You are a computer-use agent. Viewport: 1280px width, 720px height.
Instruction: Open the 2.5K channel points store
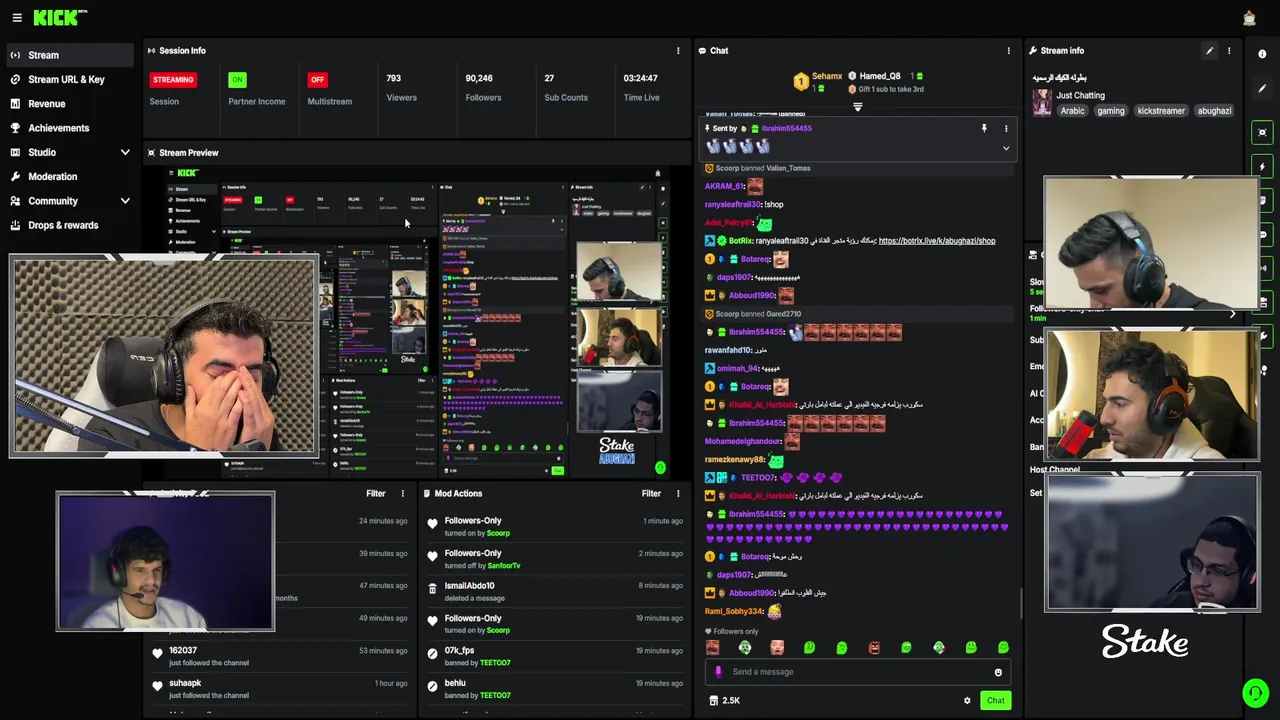point(724,701)
